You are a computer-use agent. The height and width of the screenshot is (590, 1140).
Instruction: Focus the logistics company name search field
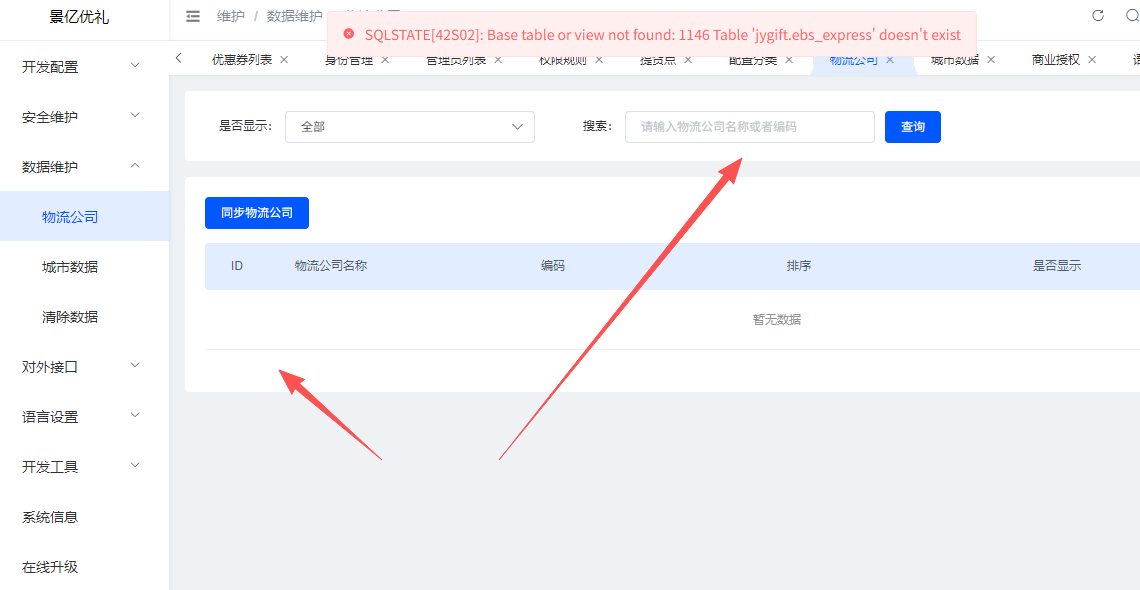click(x=750, y=126)
